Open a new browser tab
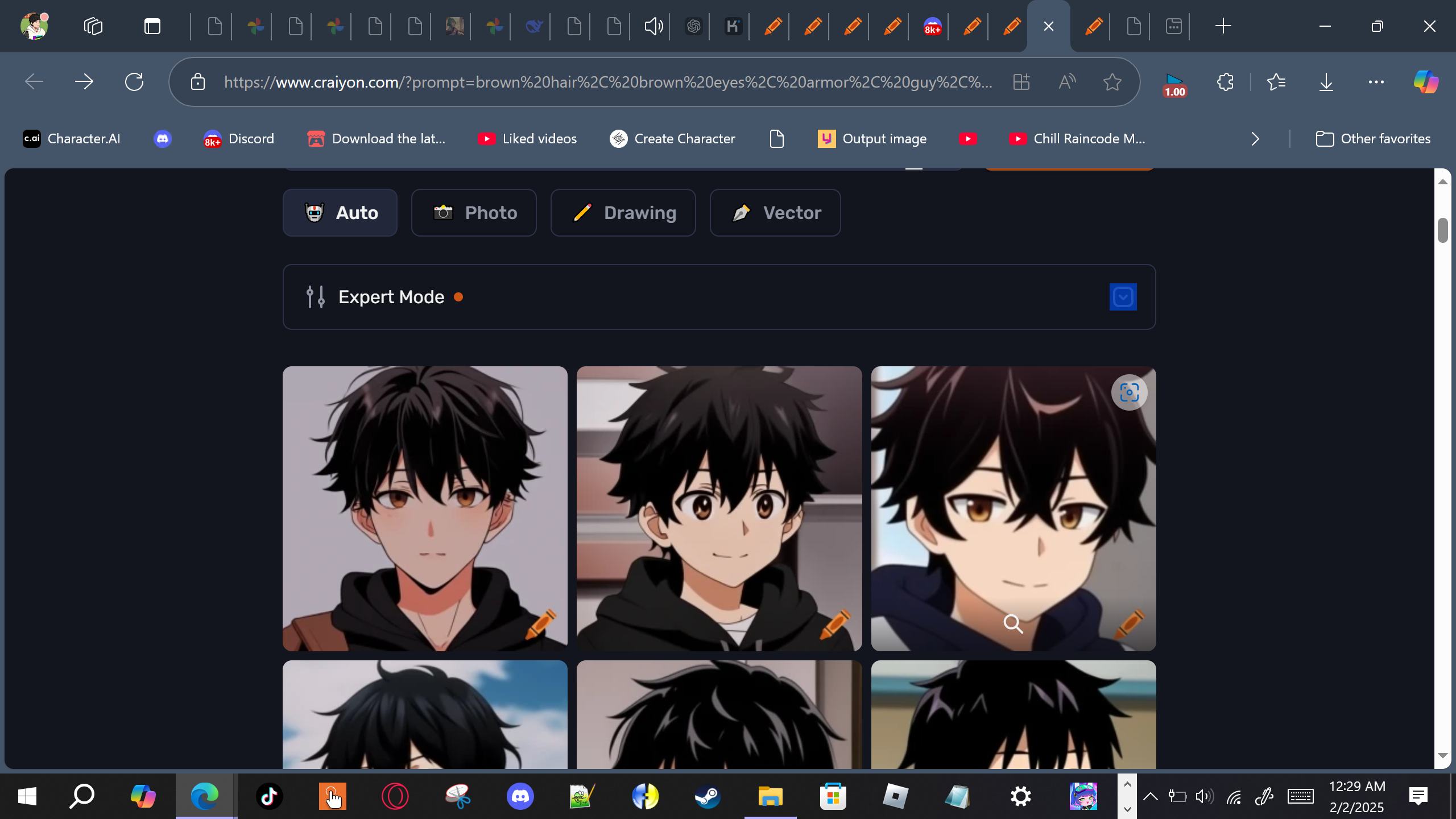Screen dimensions: 1456x819 point(1223,26)
